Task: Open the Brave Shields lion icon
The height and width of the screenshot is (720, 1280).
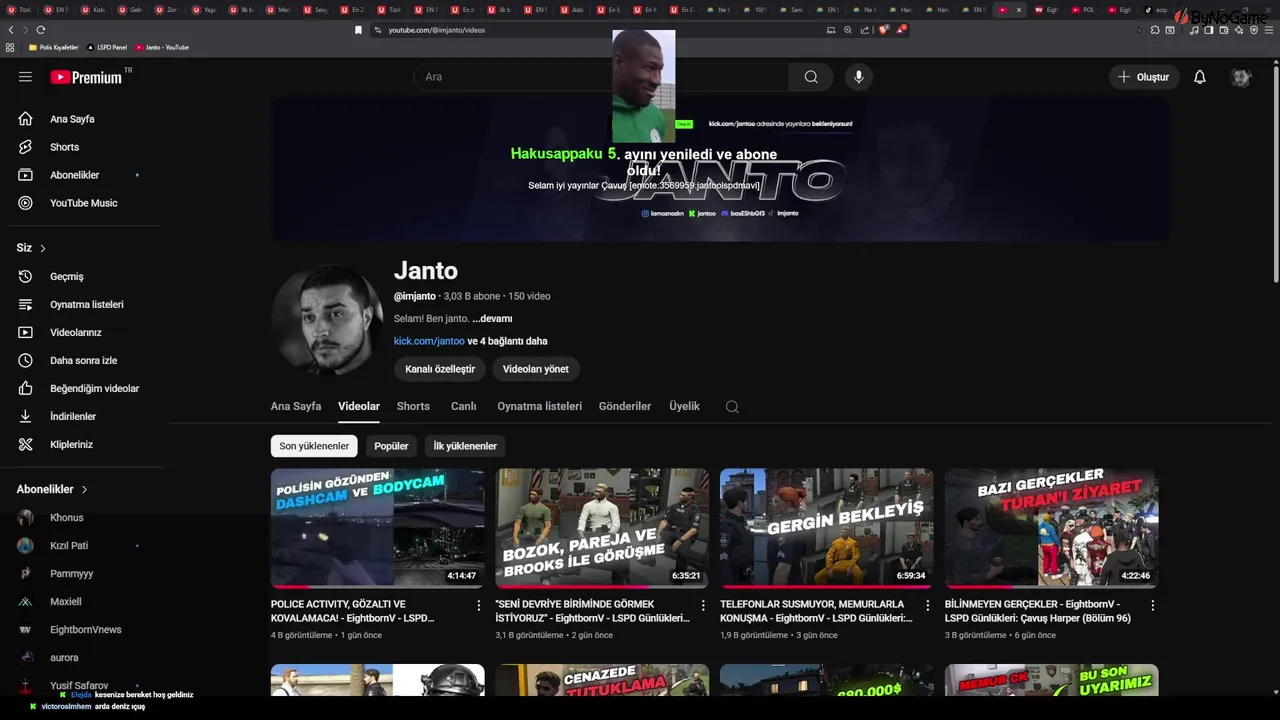Action: pyautogui.click(x=884, y=30)
